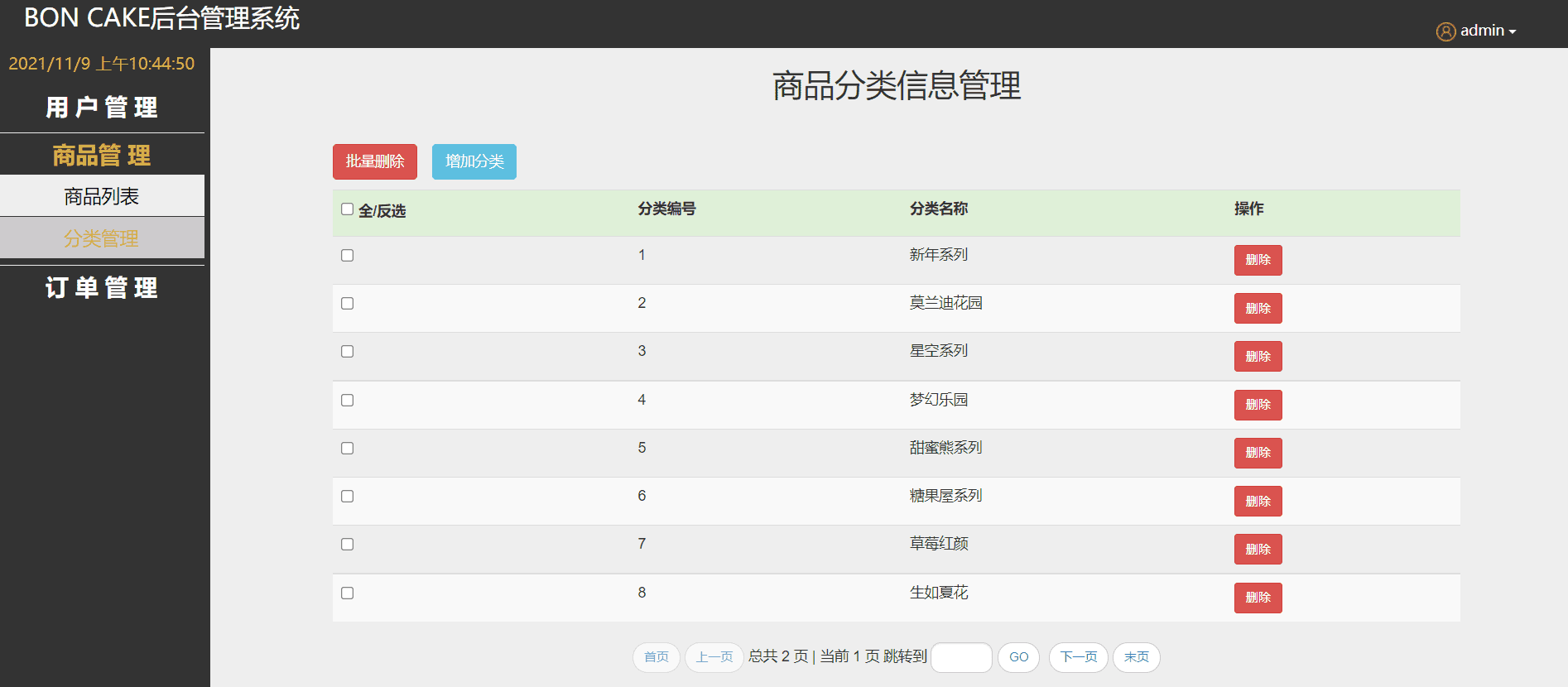Click the 莫兰迪花园 category name
Image resolution: width=1568 pixels, height=687 pixels.
pyautogui.click(x=946, y=303)
